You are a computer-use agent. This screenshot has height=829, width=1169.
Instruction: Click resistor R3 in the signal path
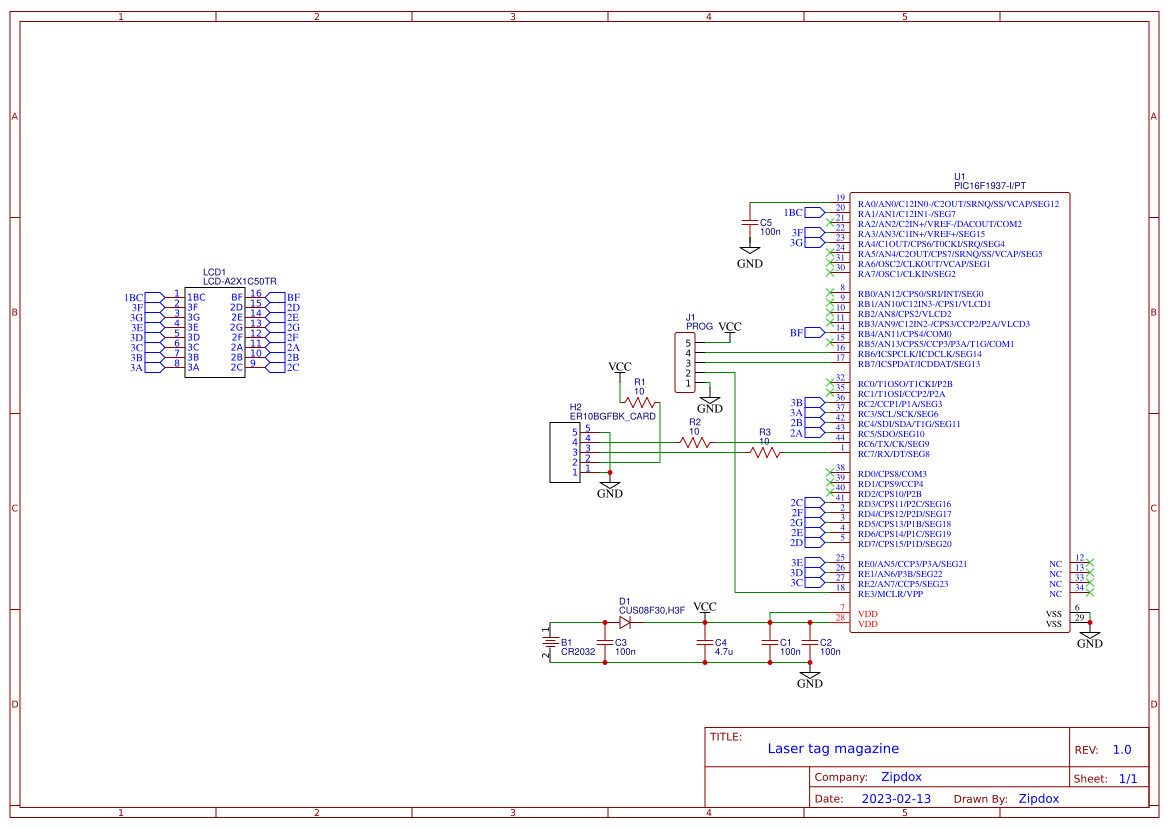point(764,451)
